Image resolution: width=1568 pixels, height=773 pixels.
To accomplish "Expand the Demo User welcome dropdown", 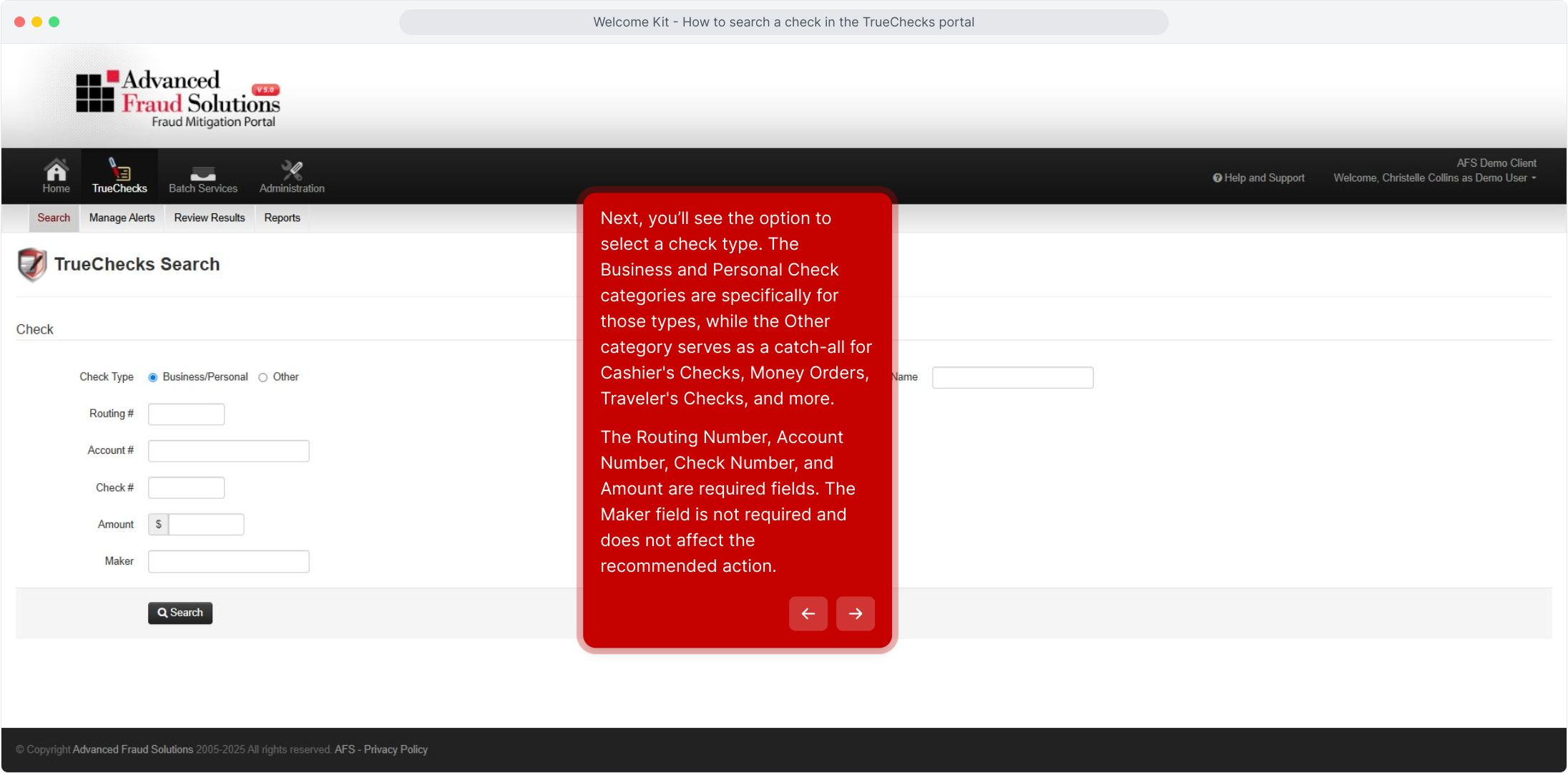I will coord(1435,178).
